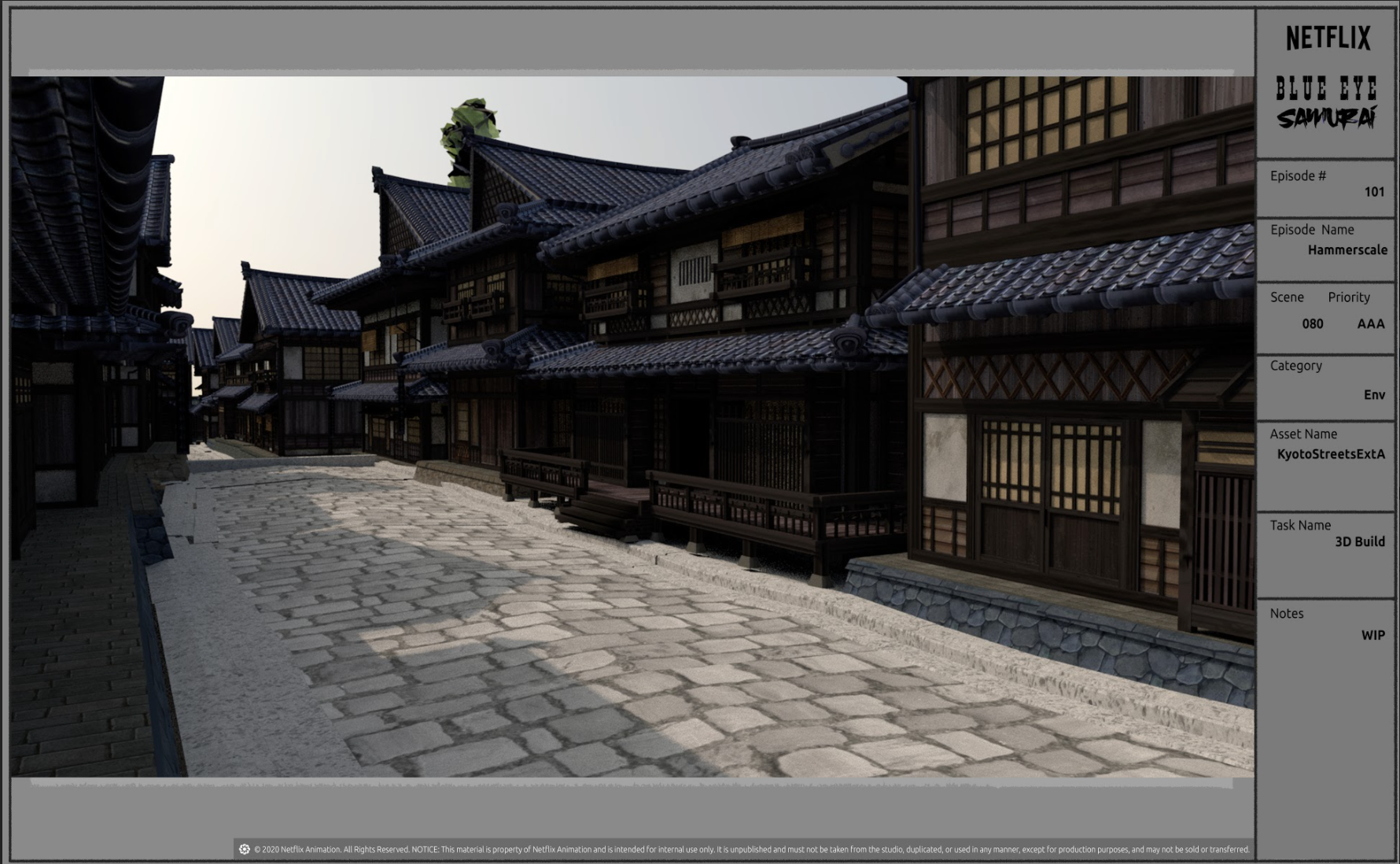Select the 'Notes' label
1400x864 pixels.
pos(1287,614)
